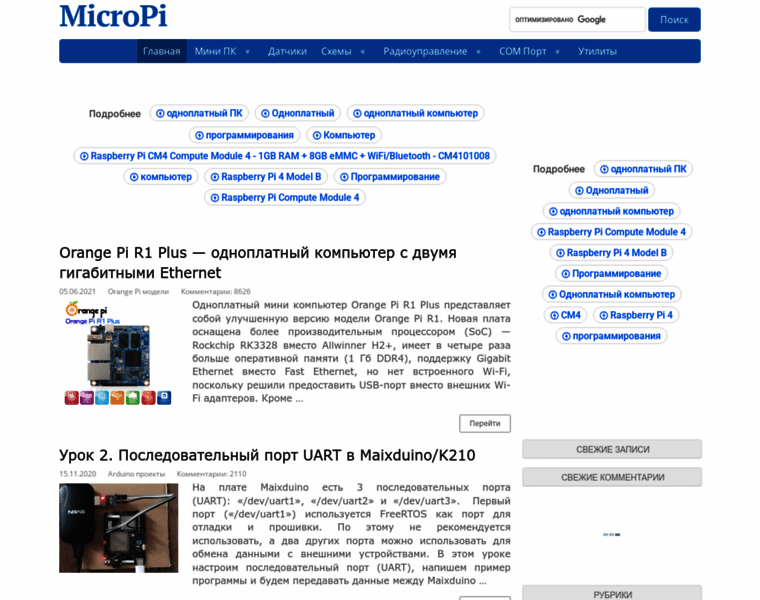Open the MicroPi logo home link
Image resolution: width=760 pixels, height=600 pixels.
(x=113, y=16)
